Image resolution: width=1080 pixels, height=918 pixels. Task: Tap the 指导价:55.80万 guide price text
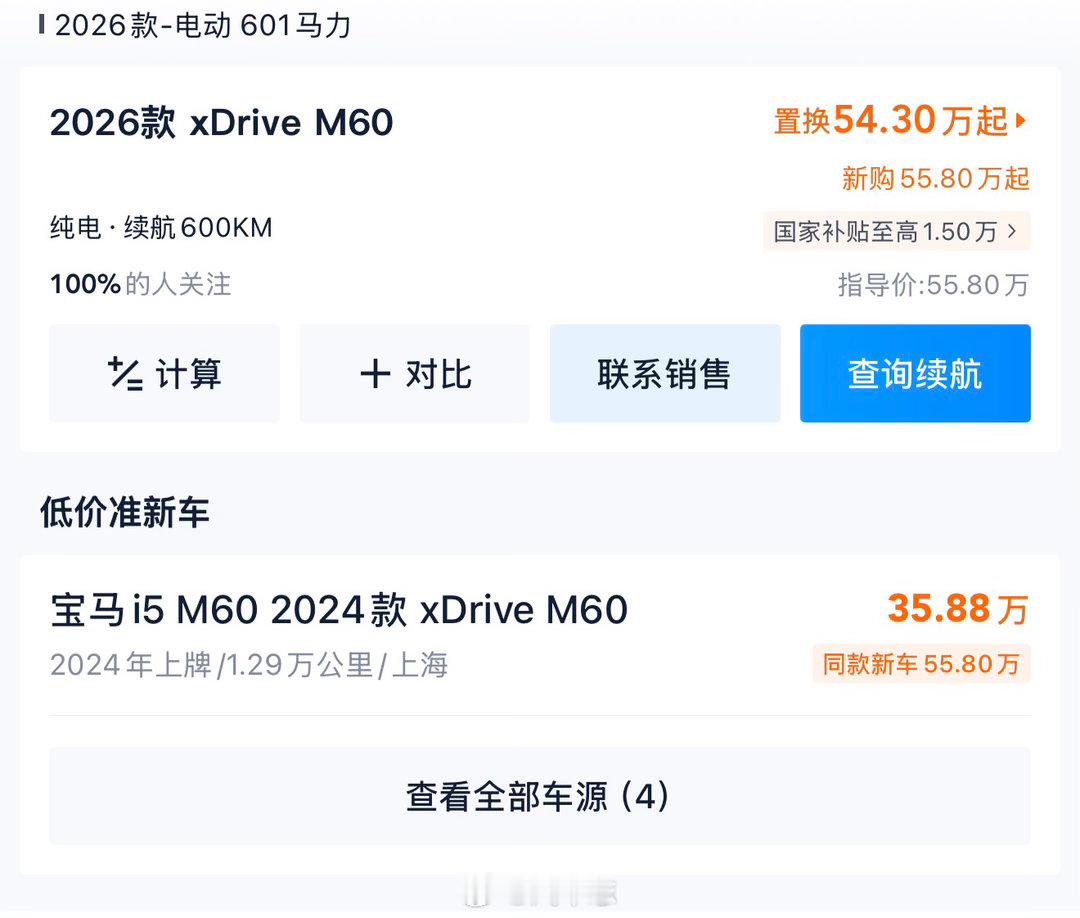point(933,284)
